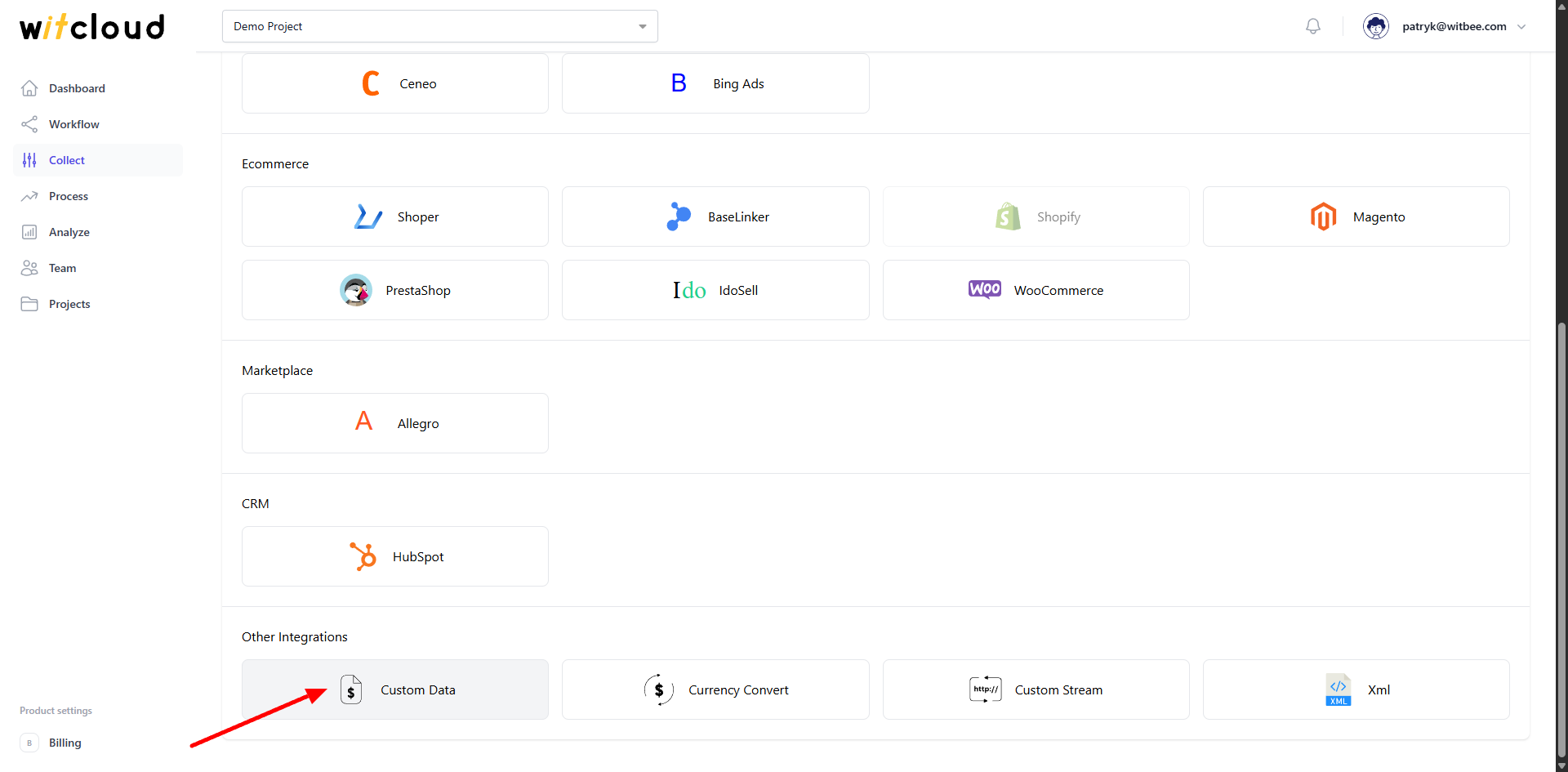Expand the account menu chevron

(1521, 26)
